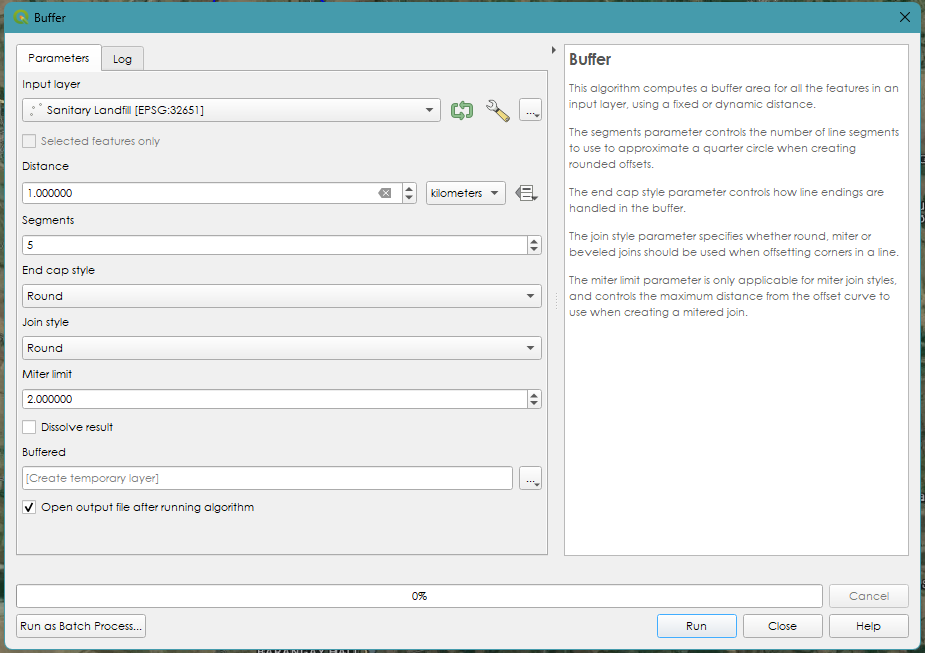Click the iterate over layer features icon
The image size is (925, 653).
point(461,110)
